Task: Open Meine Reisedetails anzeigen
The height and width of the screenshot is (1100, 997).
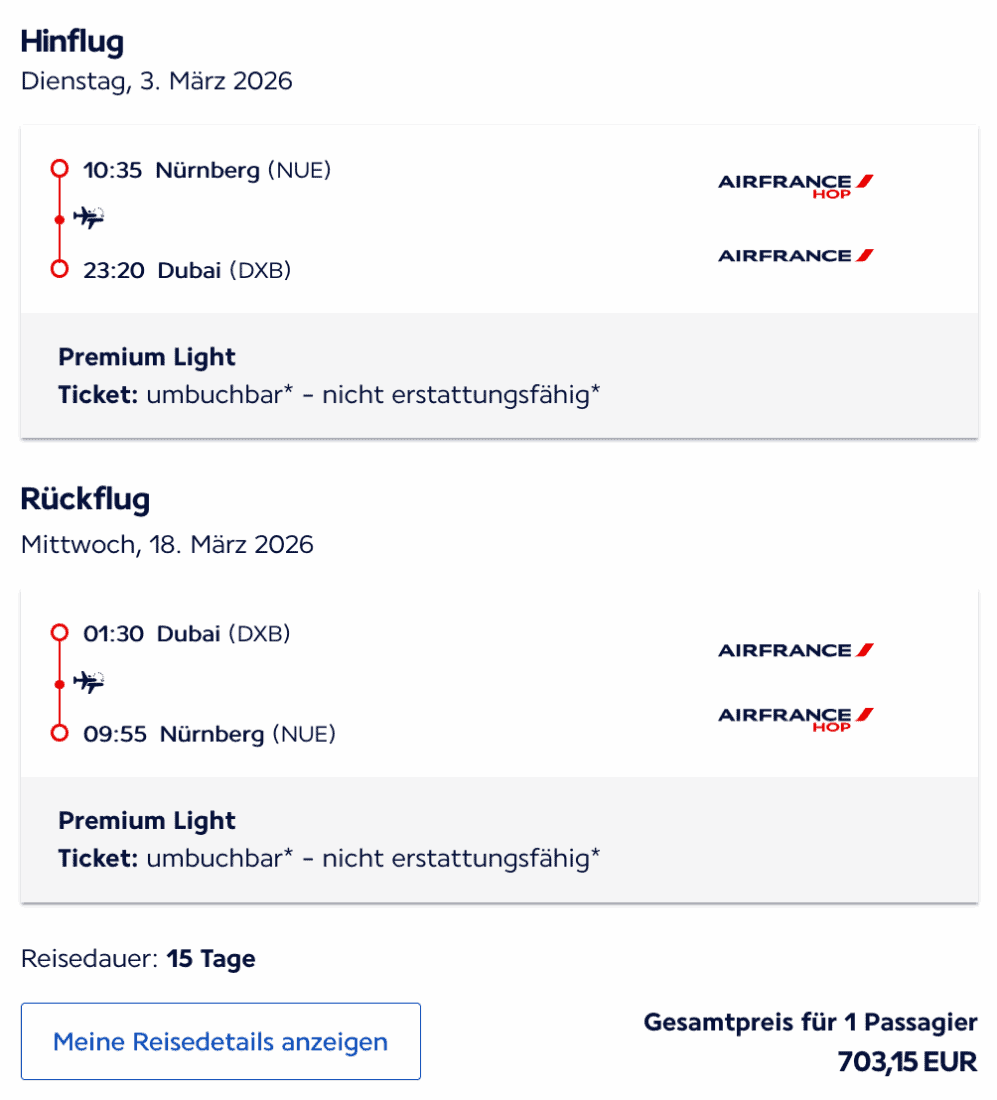Action: pos(220,1041)
